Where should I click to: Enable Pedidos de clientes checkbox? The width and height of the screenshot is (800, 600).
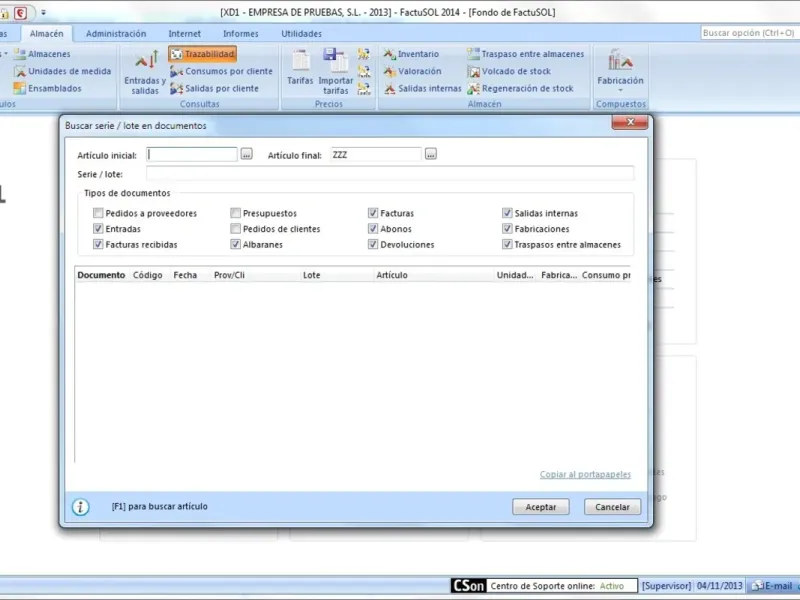pos(235,229)
